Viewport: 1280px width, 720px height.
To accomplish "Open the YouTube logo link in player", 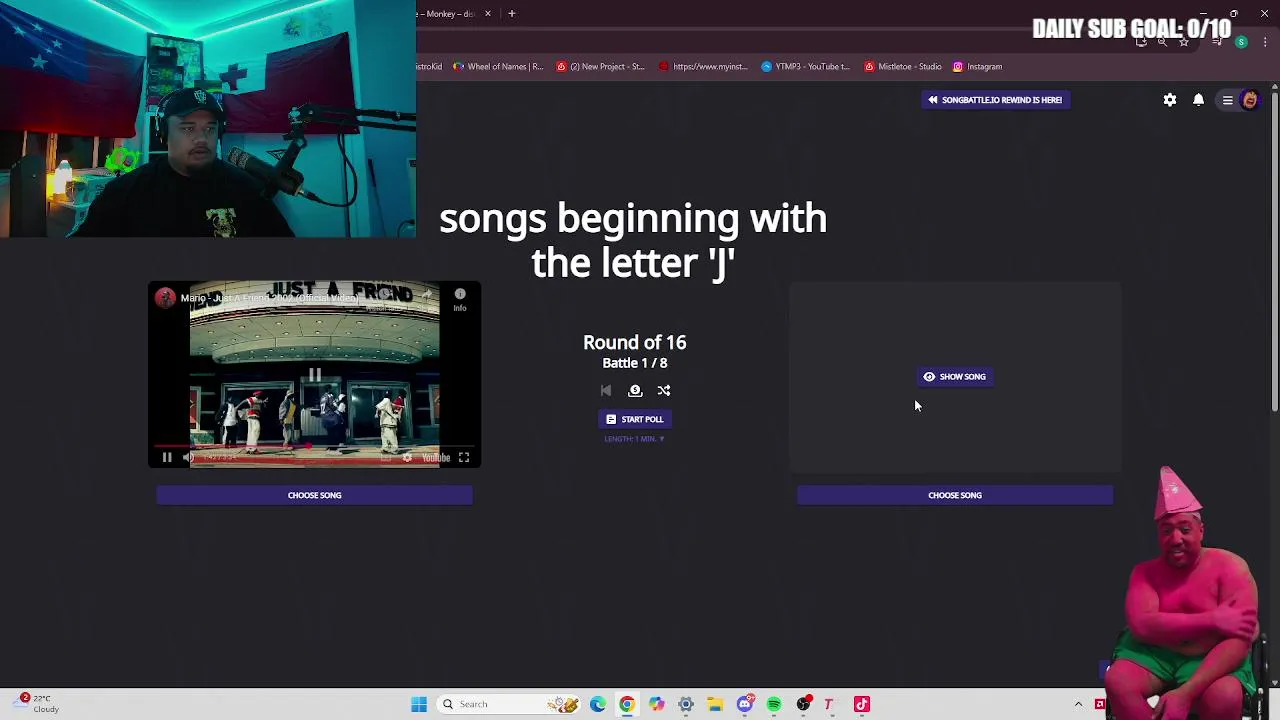I will [436, 458].
